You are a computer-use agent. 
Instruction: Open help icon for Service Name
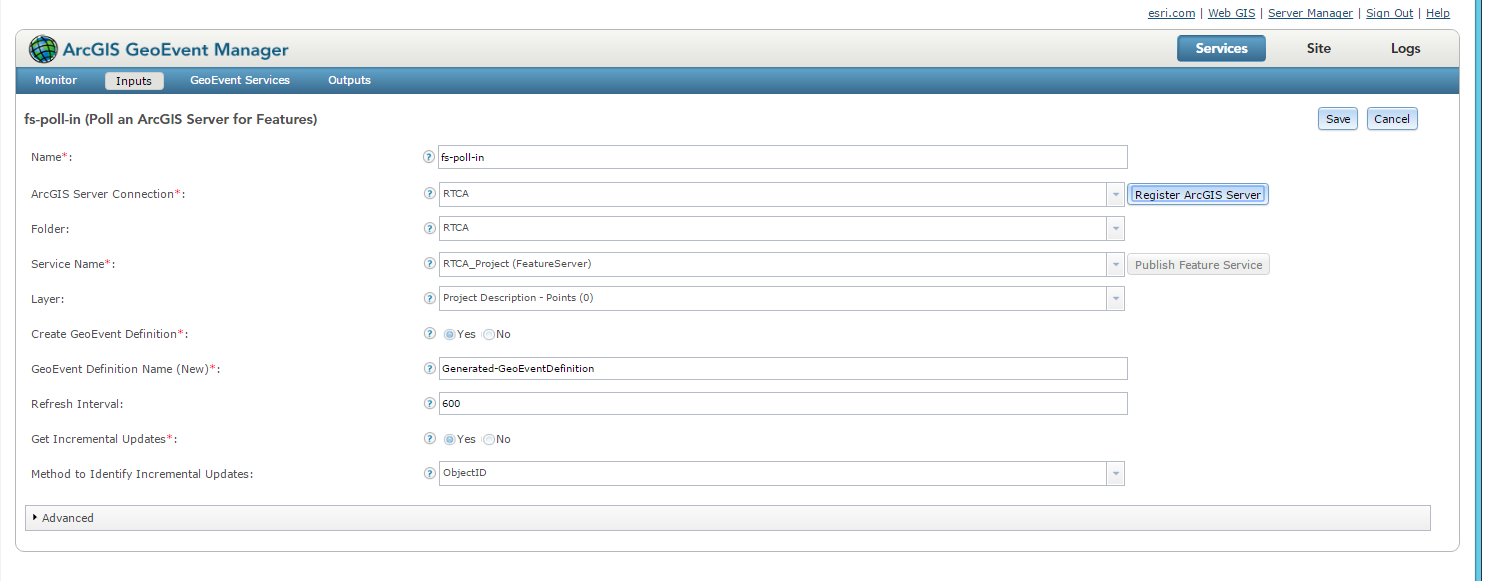pyautogui.click(x=430, y=264)
